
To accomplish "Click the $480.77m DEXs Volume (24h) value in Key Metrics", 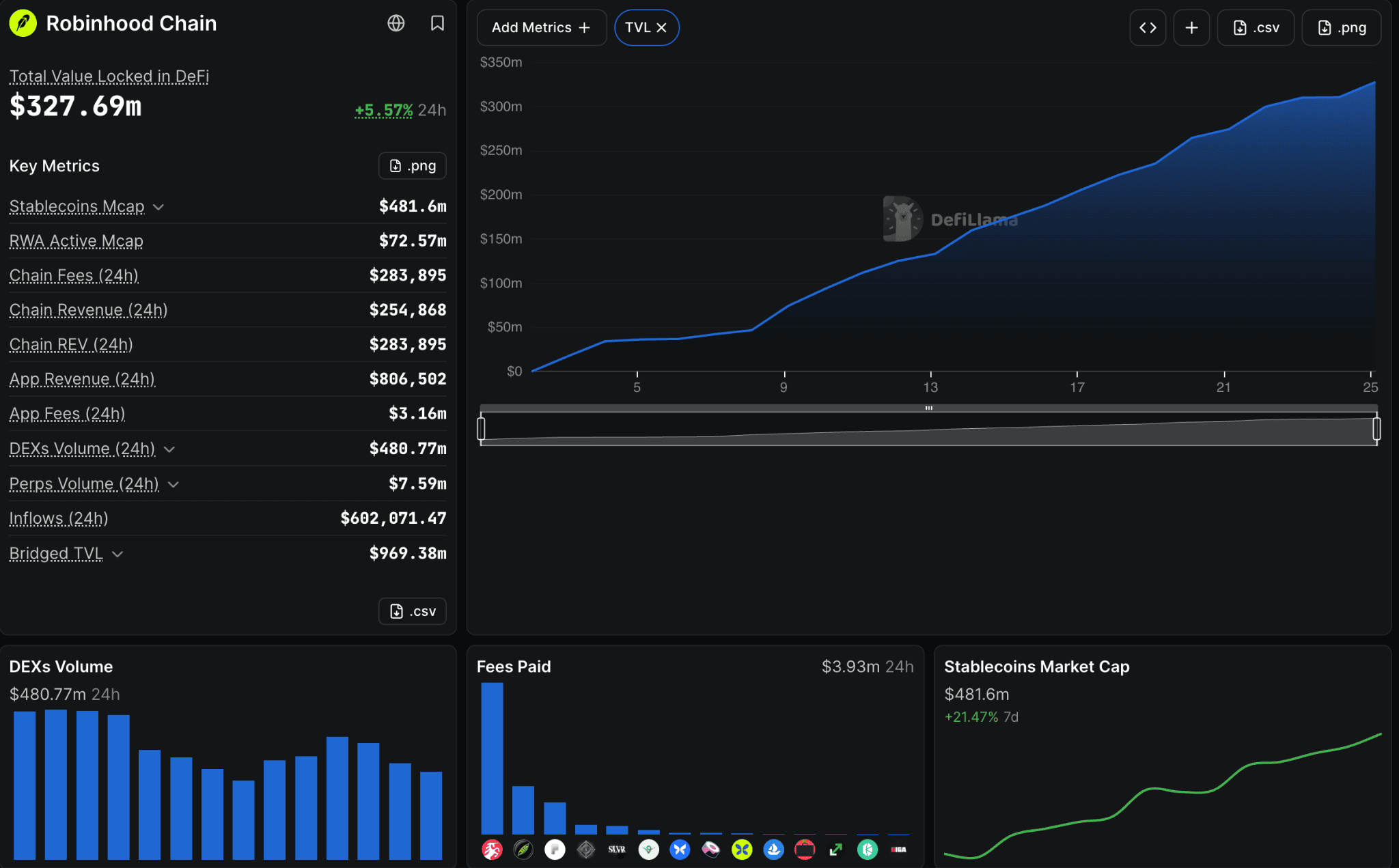I will pyautogui.click(x=408, y=449).
